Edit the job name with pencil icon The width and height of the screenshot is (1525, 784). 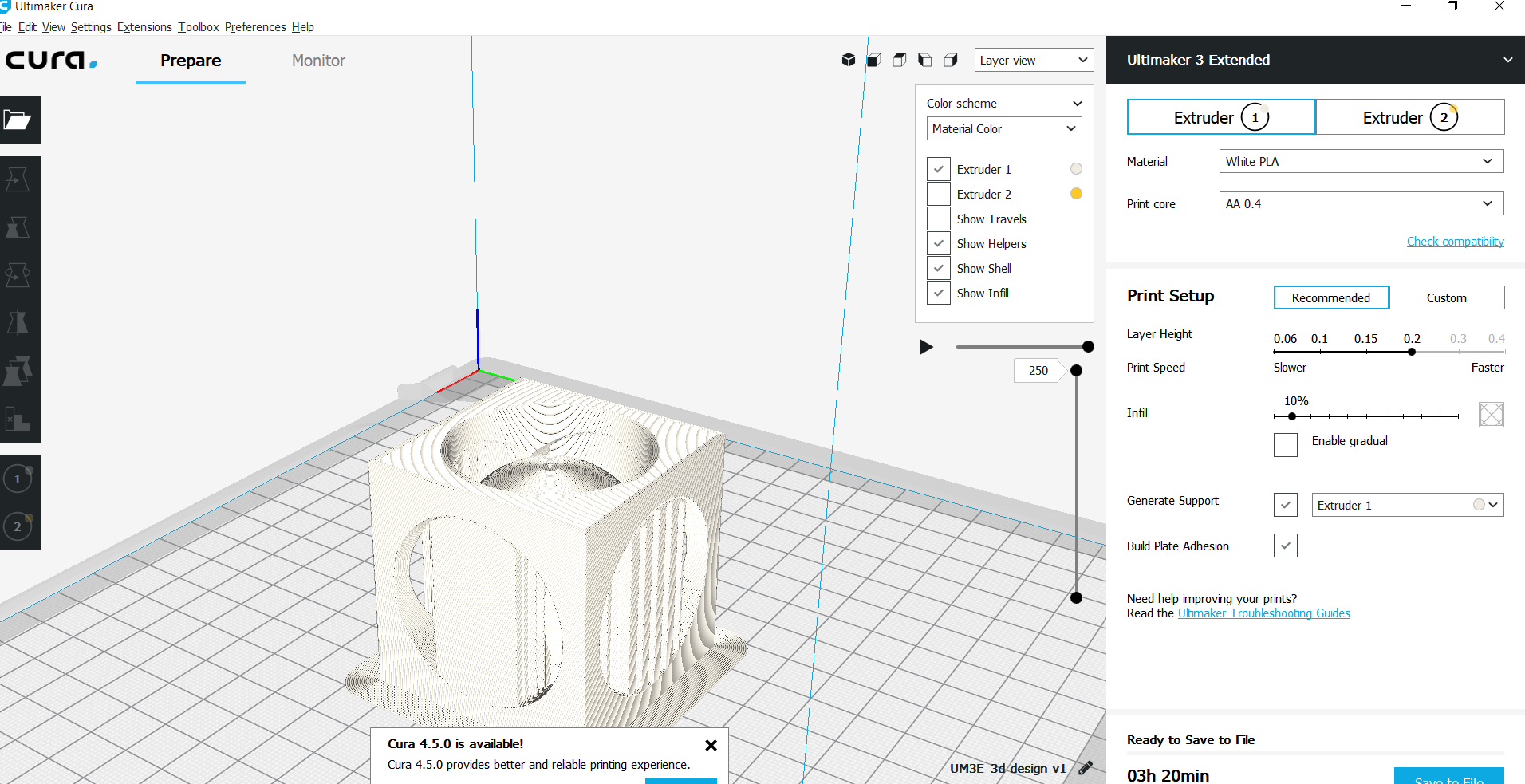point(1086,768)
